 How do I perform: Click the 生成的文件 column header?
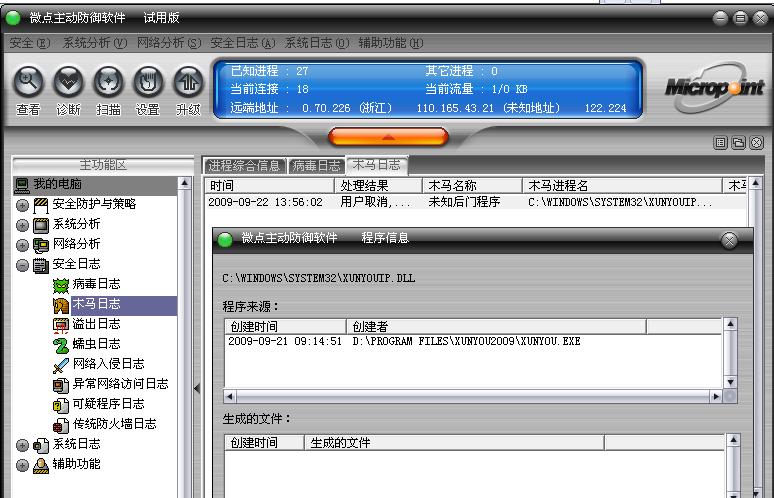point(454,443)
